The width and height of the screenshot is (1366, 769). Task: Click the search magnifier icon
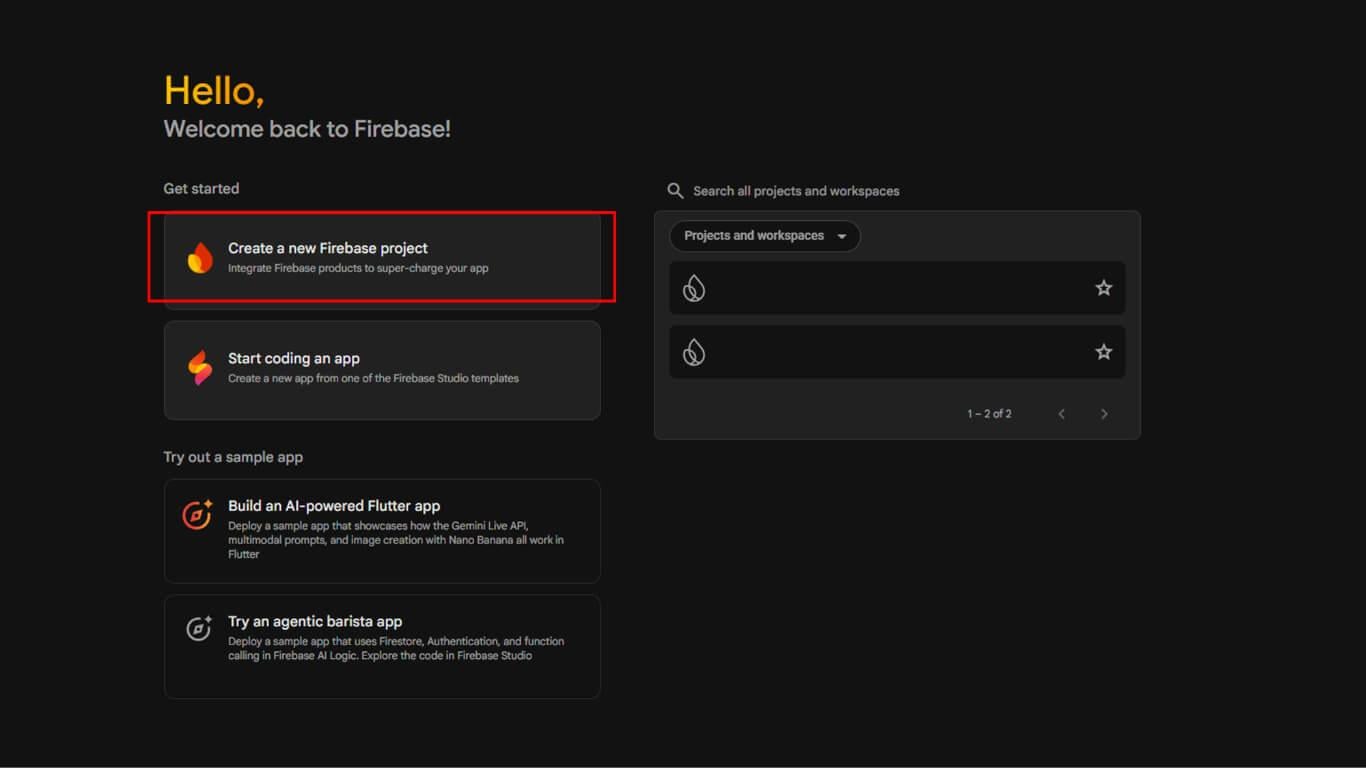point(676,191)
